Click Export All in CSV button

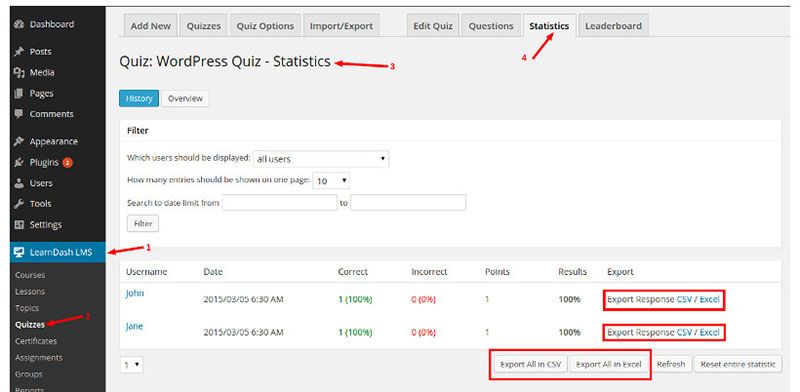[531, 364]
